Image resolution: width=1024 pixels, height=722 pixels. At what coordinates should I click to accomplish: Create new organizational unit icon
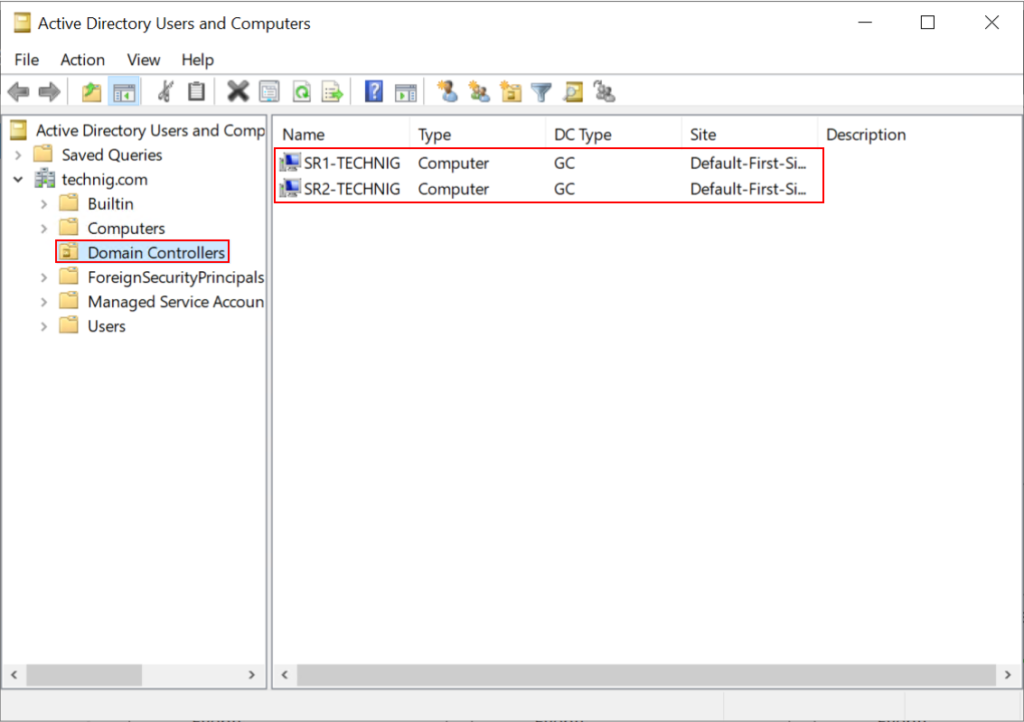click(x=510, y=91)
